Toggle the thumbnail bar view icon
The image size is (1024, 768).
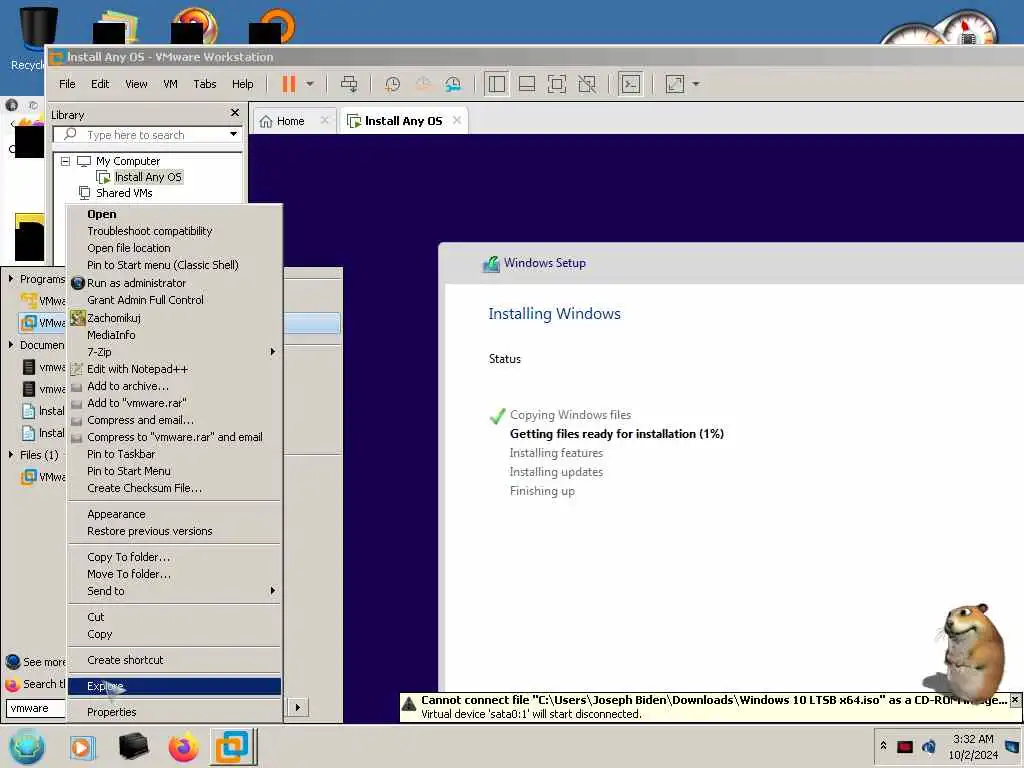(x=526, y=84)
